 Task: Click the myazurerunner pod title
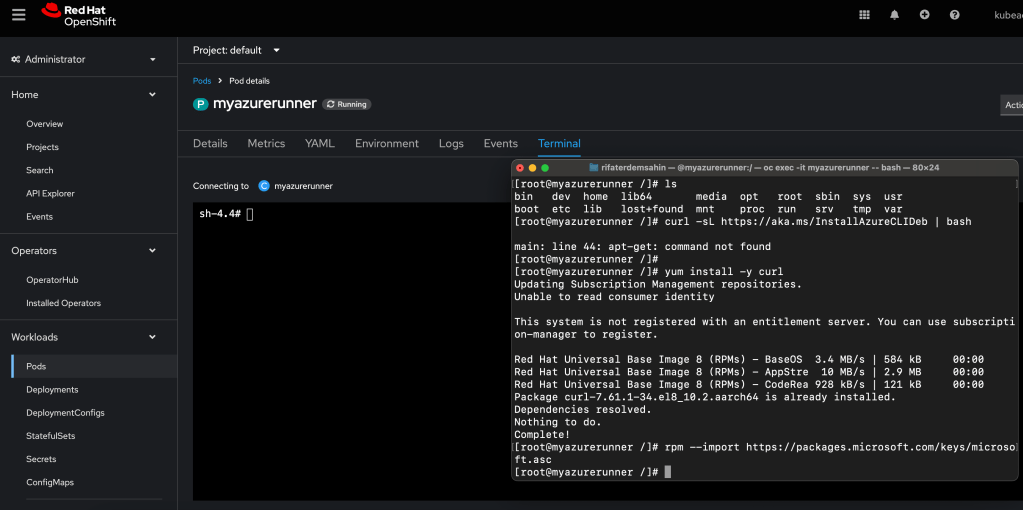265,104
